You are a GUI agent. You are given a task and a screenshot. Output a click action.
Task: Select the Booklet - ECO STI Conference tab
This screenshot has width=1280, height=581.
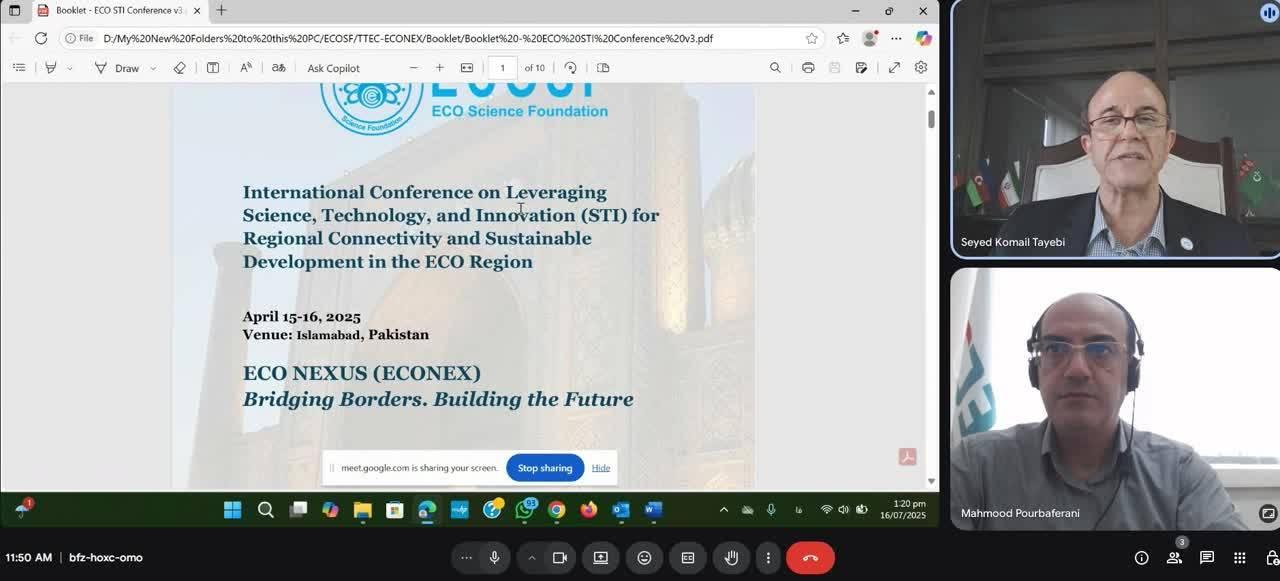click(x=115, y=11)
